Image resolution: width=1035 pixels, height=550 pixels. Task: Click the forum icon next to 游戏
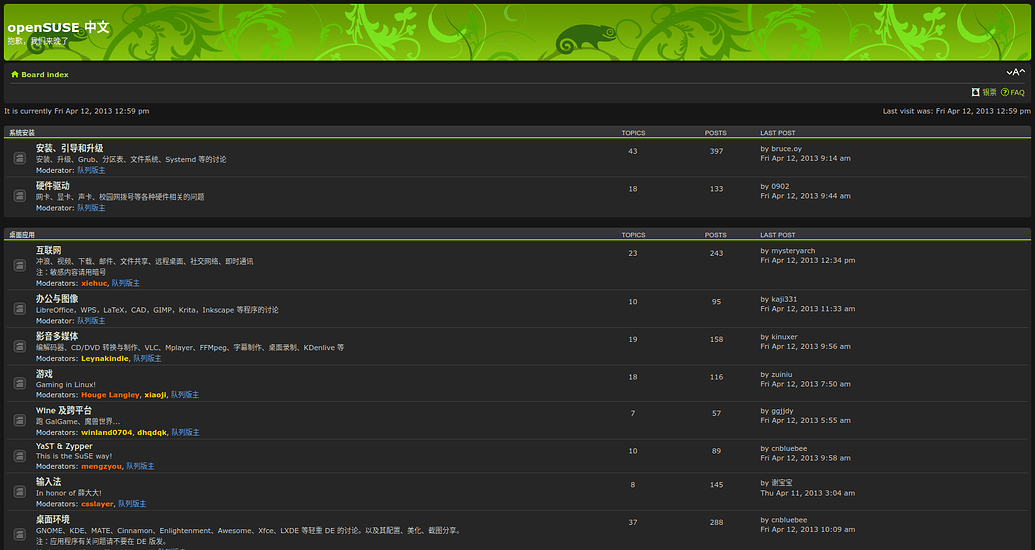[x=20, y=385]
